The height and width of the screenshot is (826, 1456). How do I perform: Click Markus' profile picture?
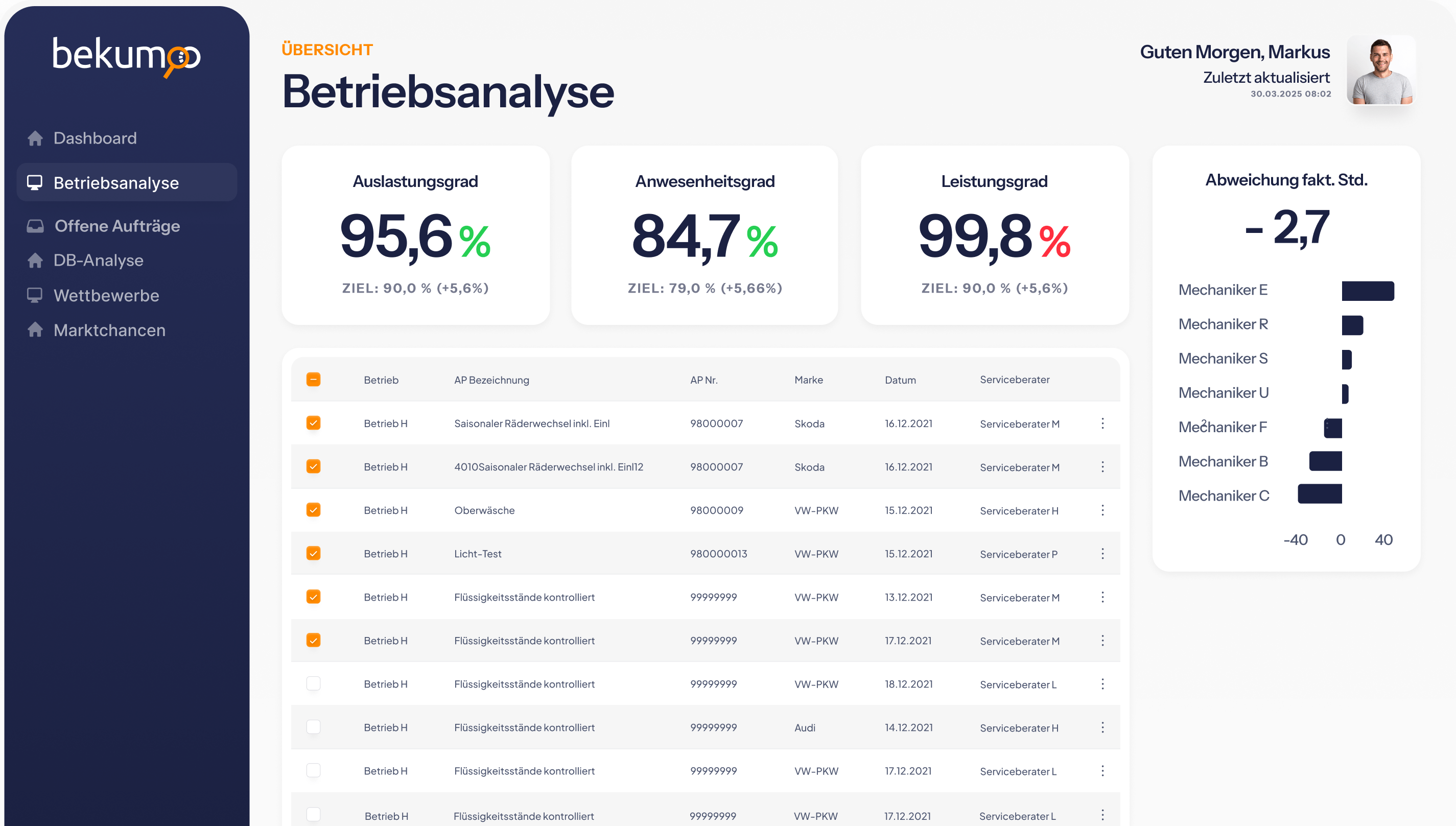pyautogui.click(x=1380, y=70)
